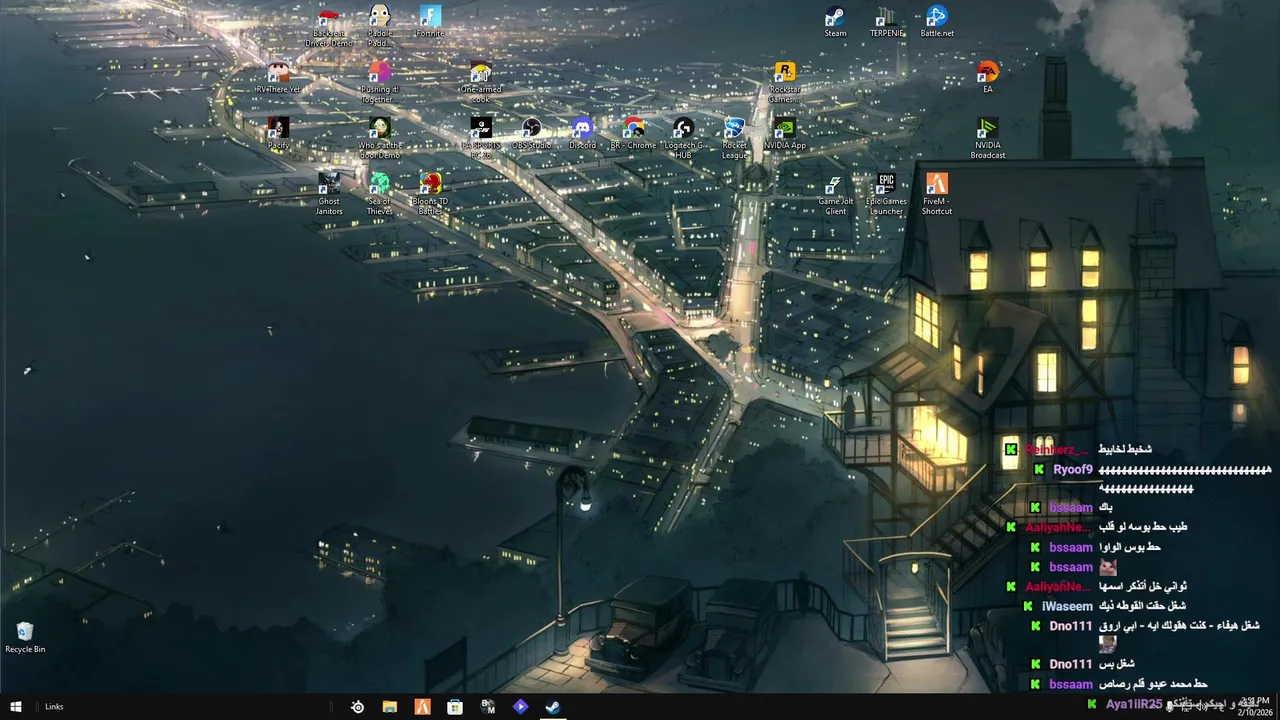
Task: Open the orange FiveM taskbar icon
Action: (423, 706)
